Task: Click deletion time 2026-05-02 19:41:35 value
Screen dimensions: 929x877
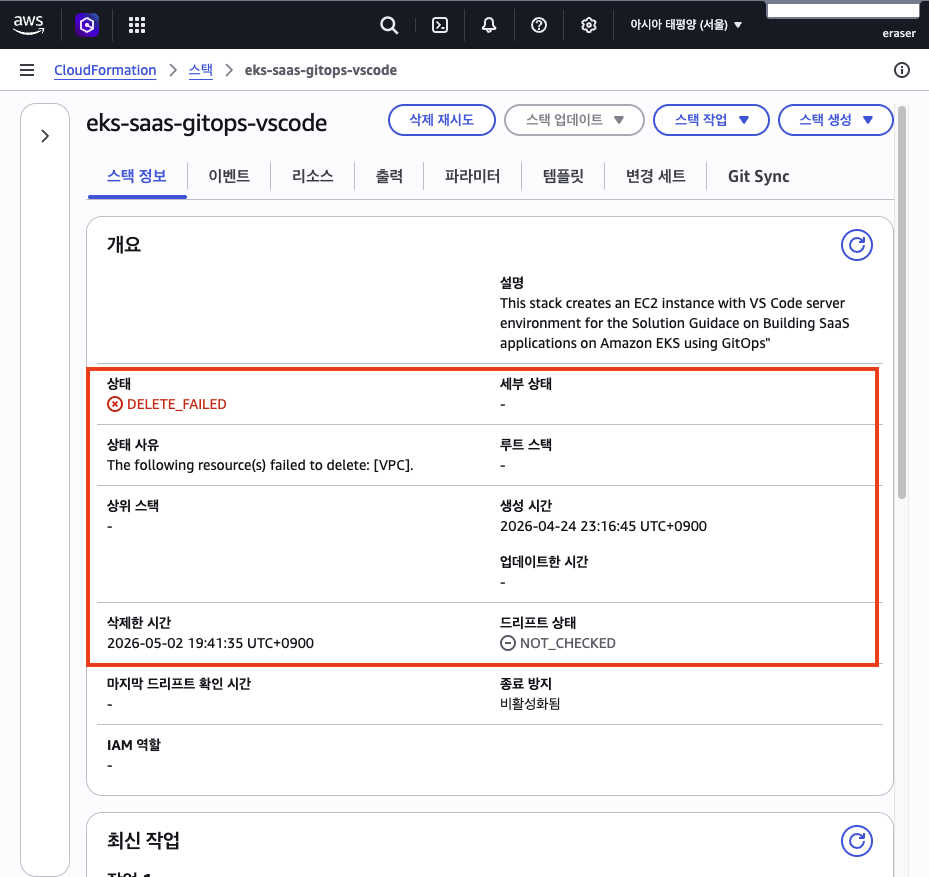Action: click(x=210, y=643)
